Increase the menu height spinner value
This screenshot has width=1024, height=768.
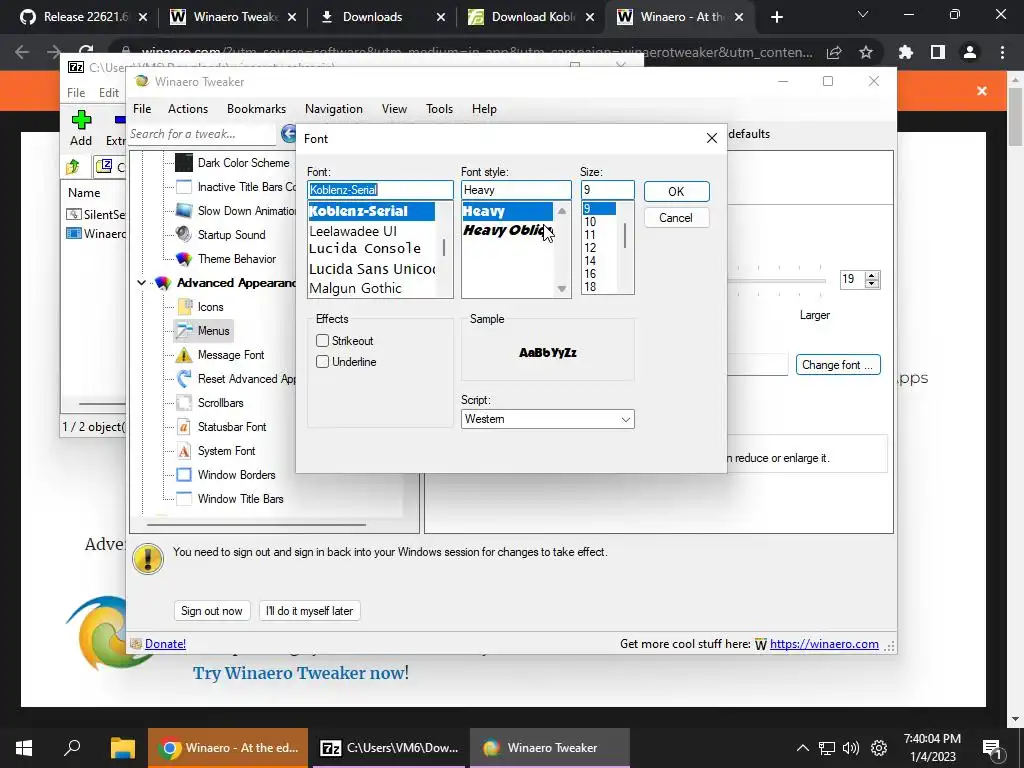tap(872, 276)
